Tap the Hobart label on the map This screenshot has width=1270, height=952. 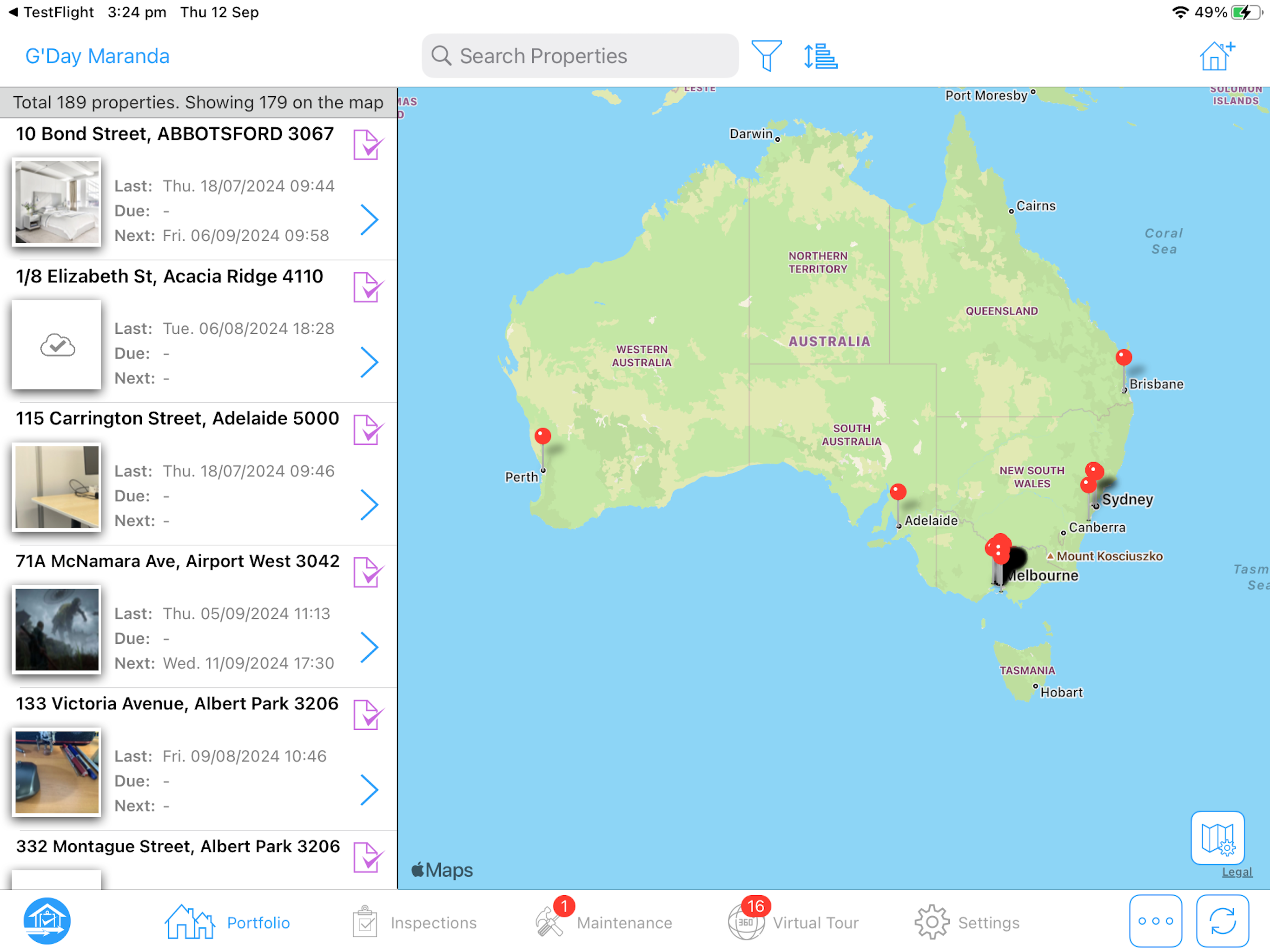(x=1061, y=693)
